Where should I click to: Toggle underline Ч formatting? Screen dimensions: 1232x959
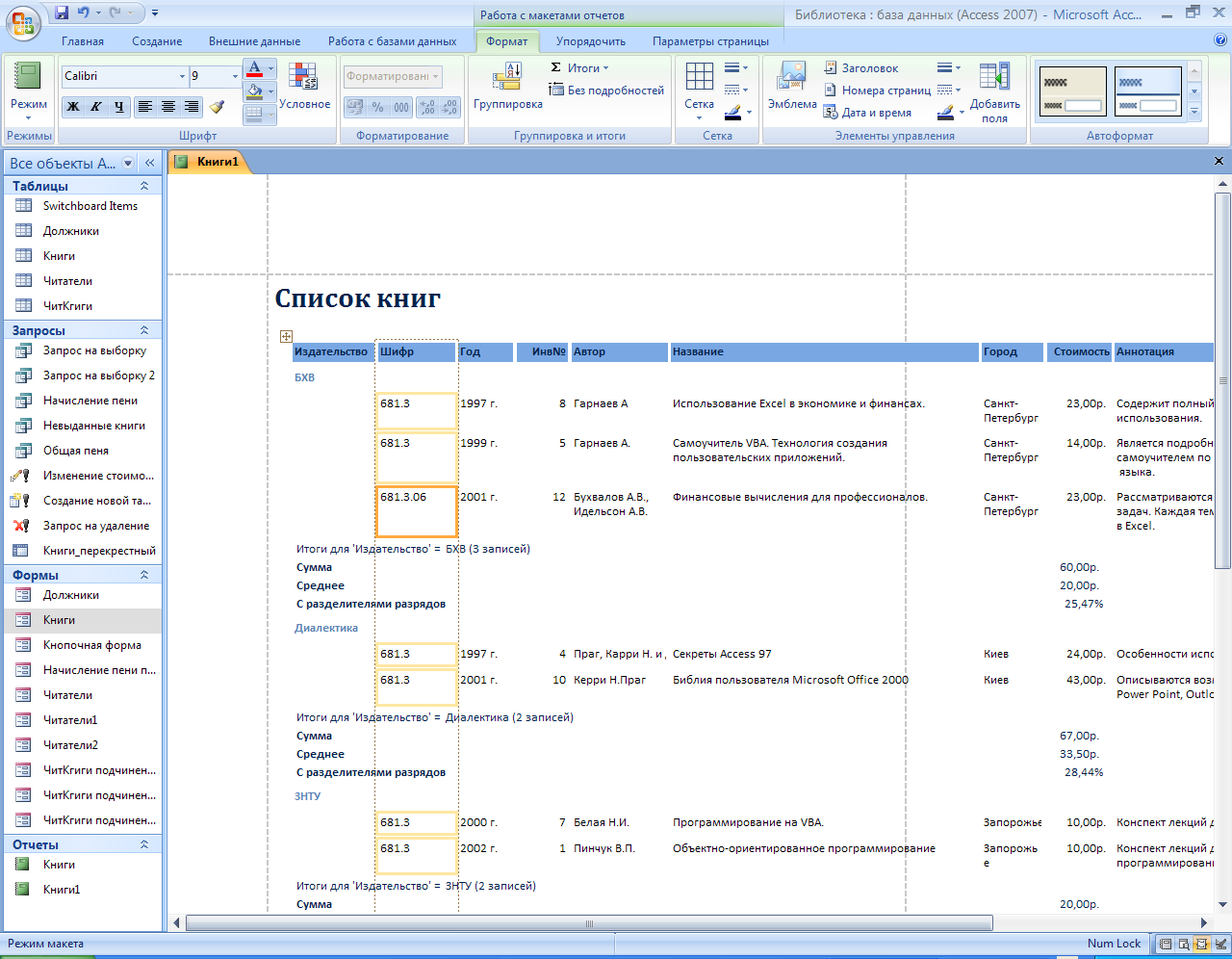118,107
